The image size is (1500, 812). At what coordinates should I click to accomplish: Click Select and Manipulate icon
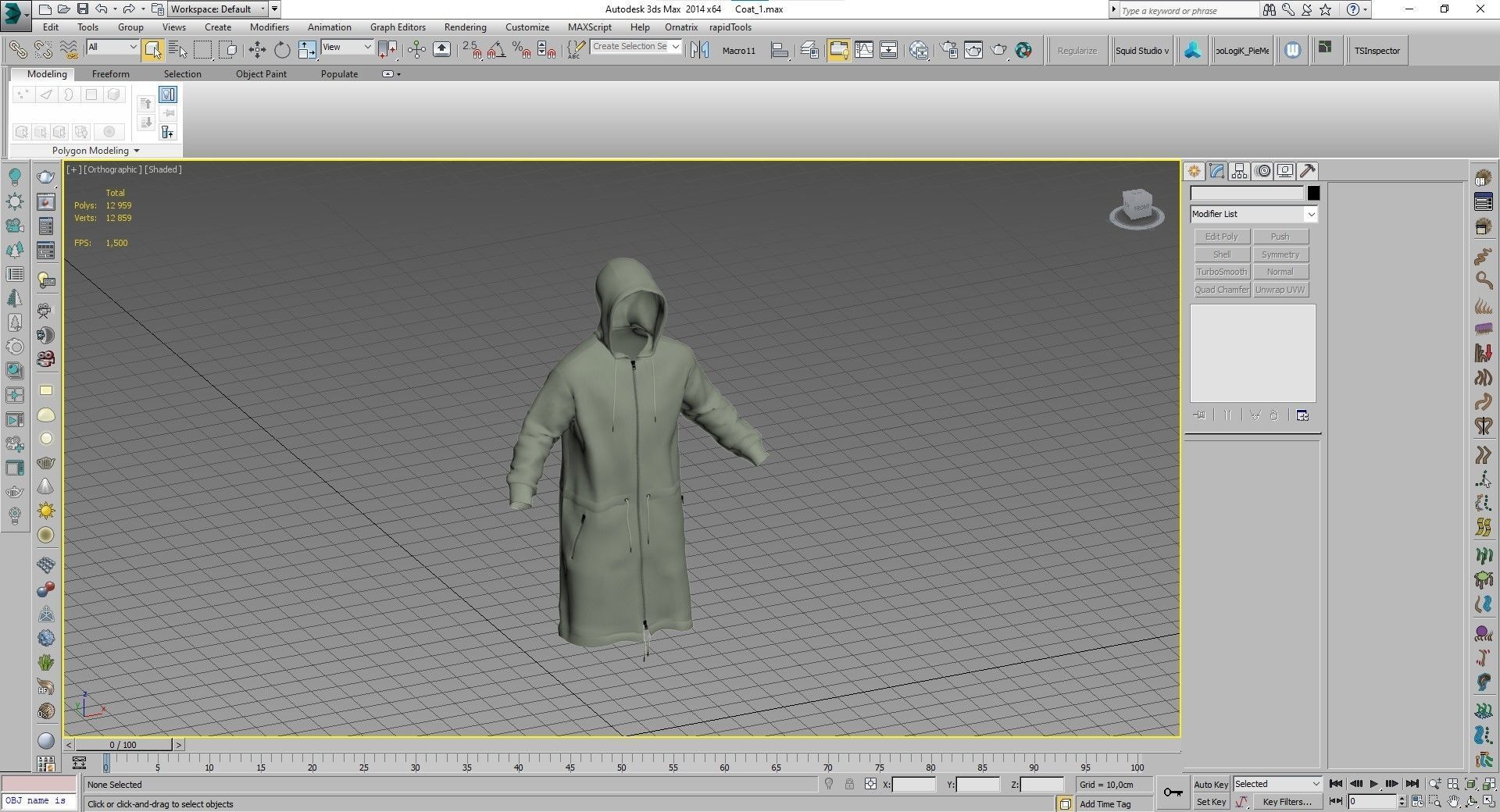click(x=416, y=50)
